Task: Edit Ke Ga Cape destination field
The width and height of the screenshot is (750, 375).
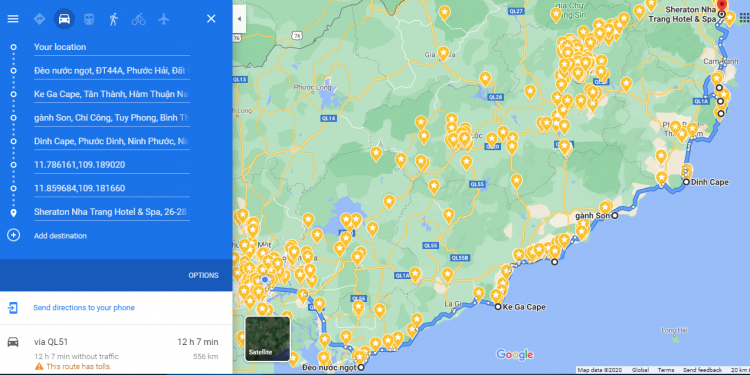Action: click(112, 94)
